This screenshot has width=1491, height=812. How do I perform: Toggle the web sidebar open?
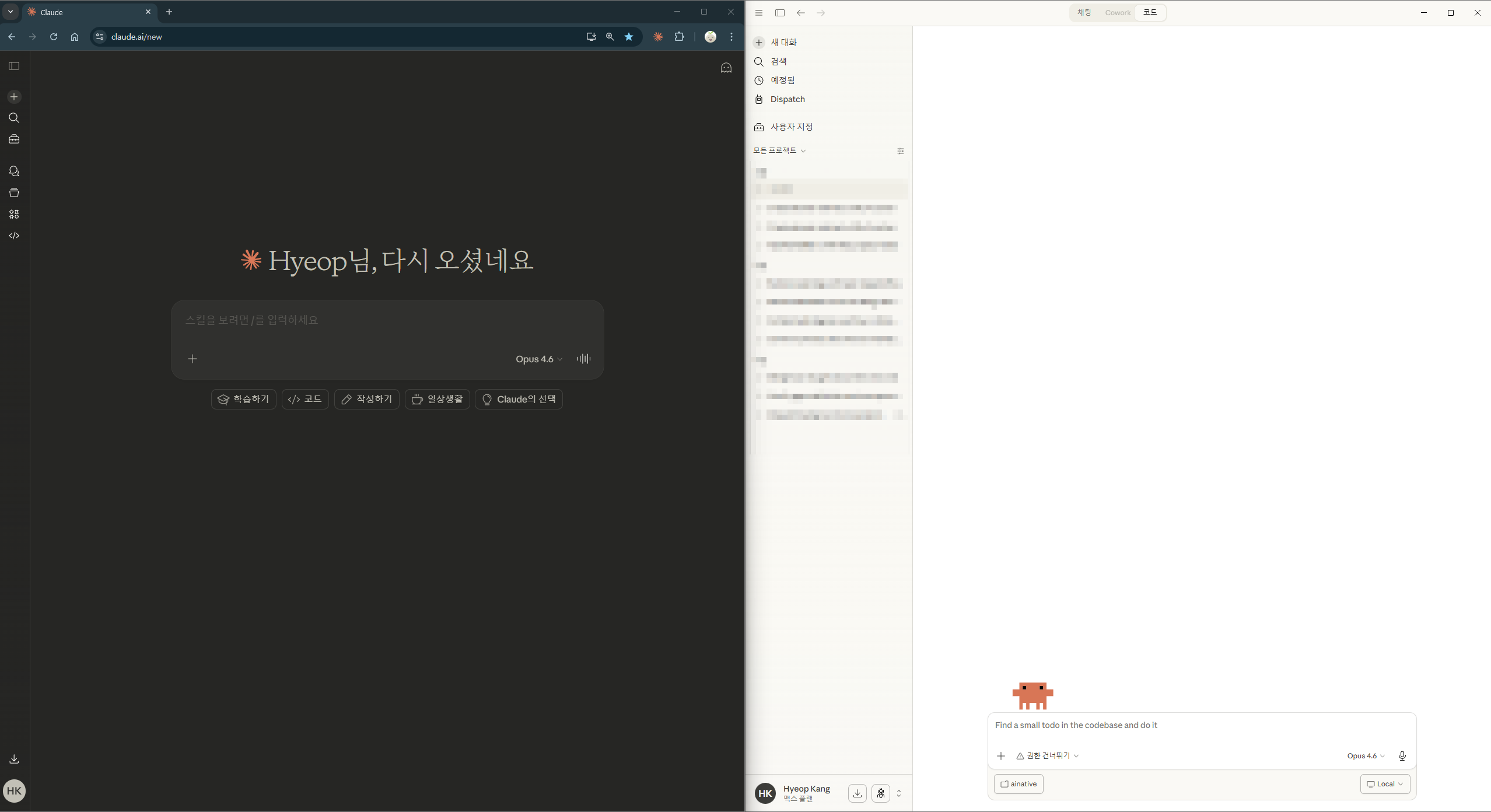[x=14, y=66]
